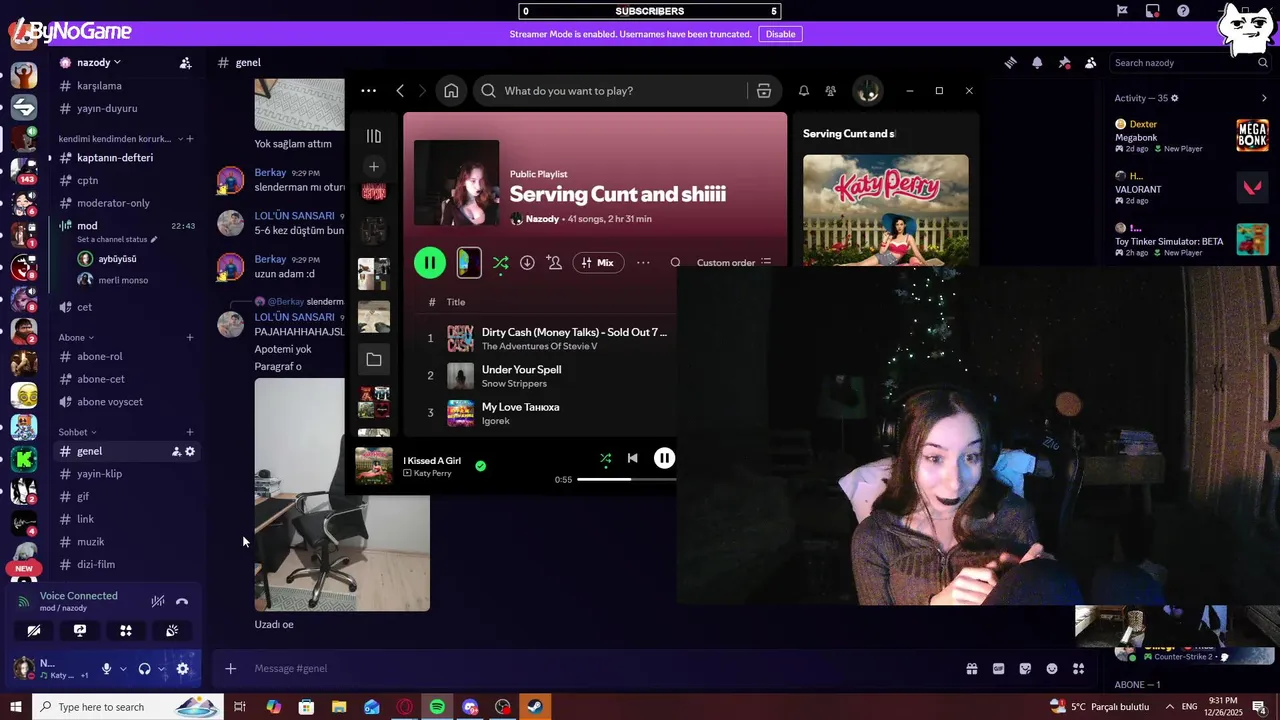The height and width of the screenshot is (720, 1280).
Task: Open Discord user settings gear
Action: [182, 669]
